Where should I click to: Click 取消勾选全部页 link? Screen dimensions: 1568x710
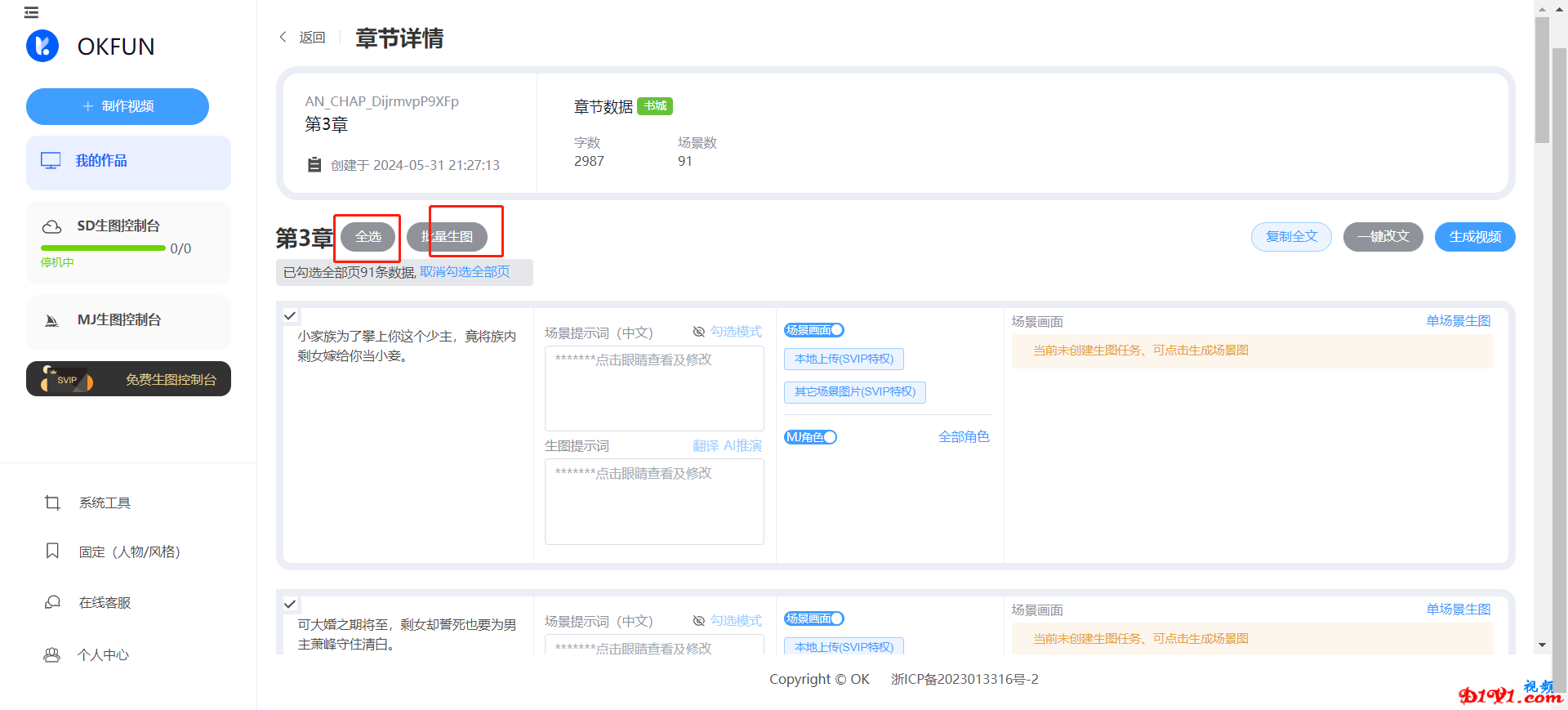click(x=465, y=272)
